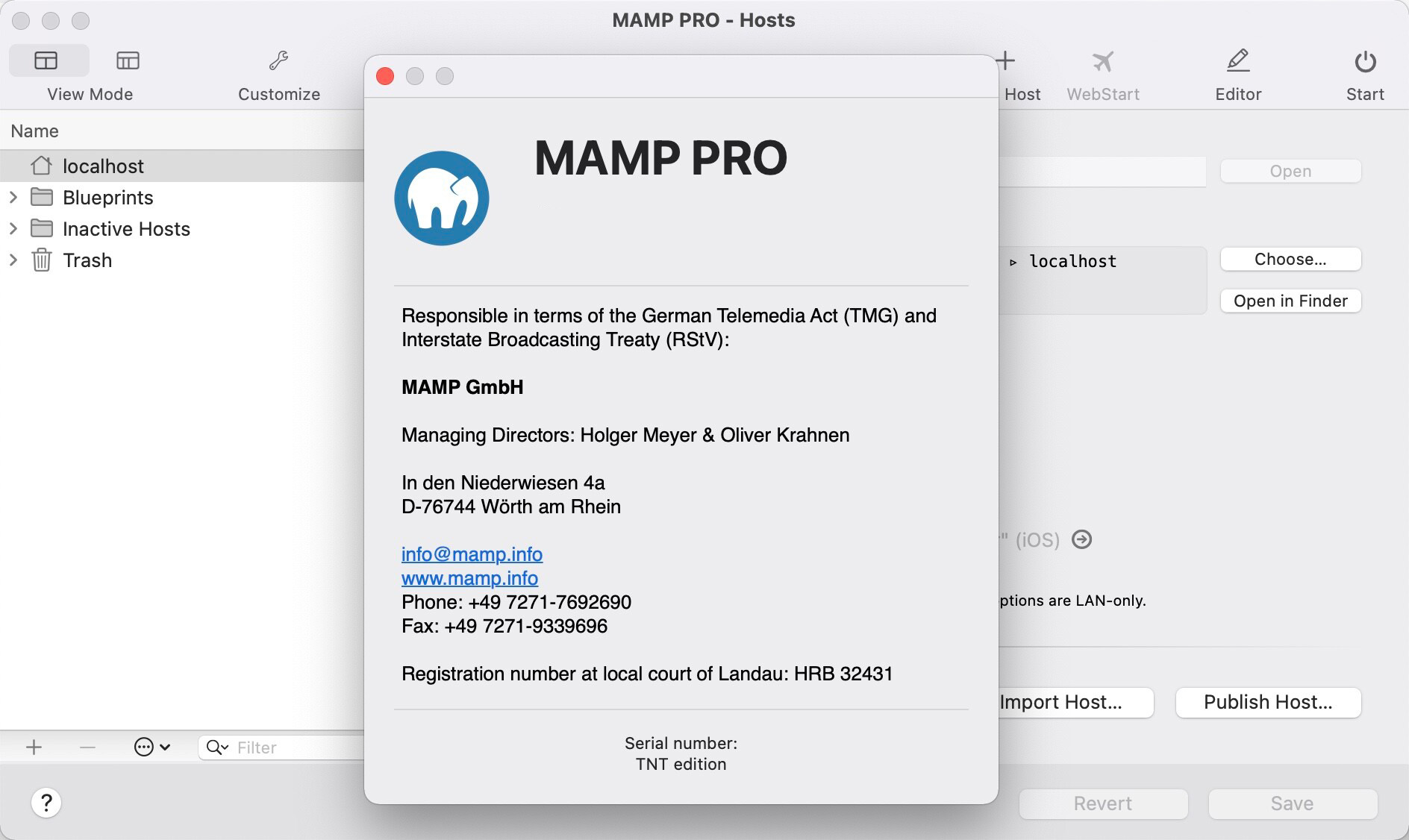The height and width of the screenshot is (840, 1409).
Task: Click Open in Finder button
Action: [x=1290, y=301]
